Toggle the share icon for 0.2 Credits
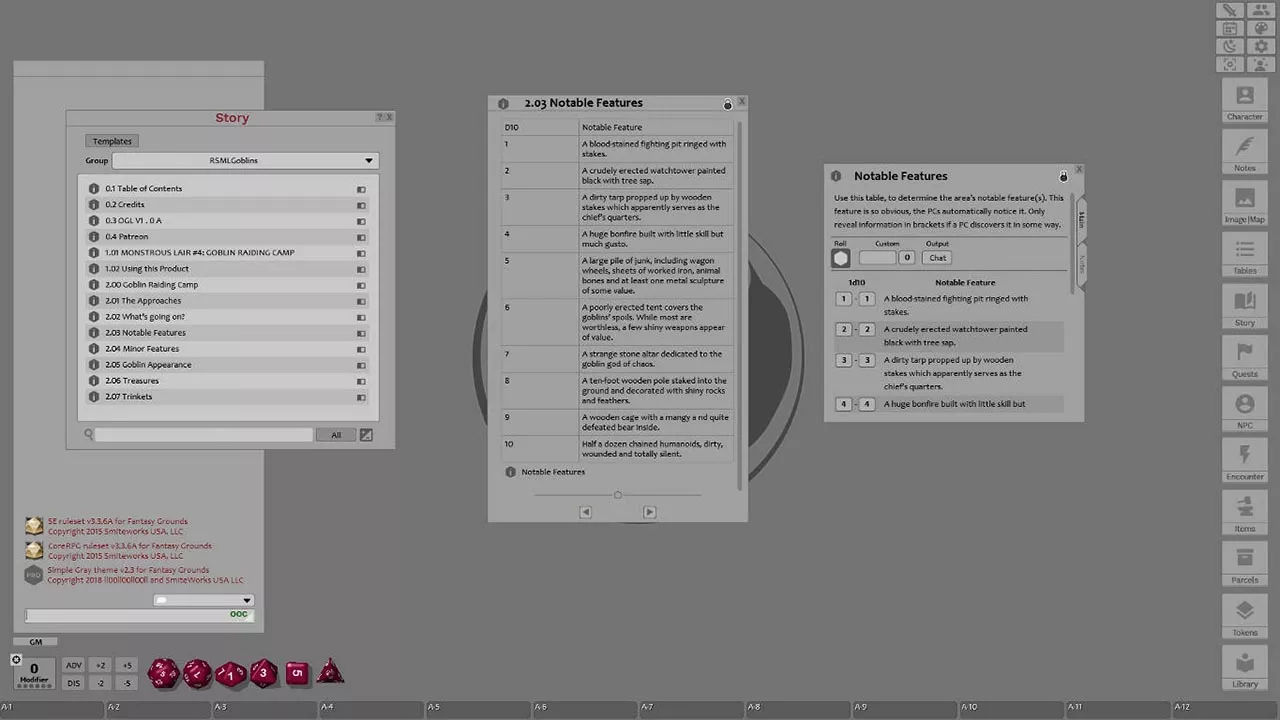The height and width of the screenshot is (720, 1280). (361, 205)
